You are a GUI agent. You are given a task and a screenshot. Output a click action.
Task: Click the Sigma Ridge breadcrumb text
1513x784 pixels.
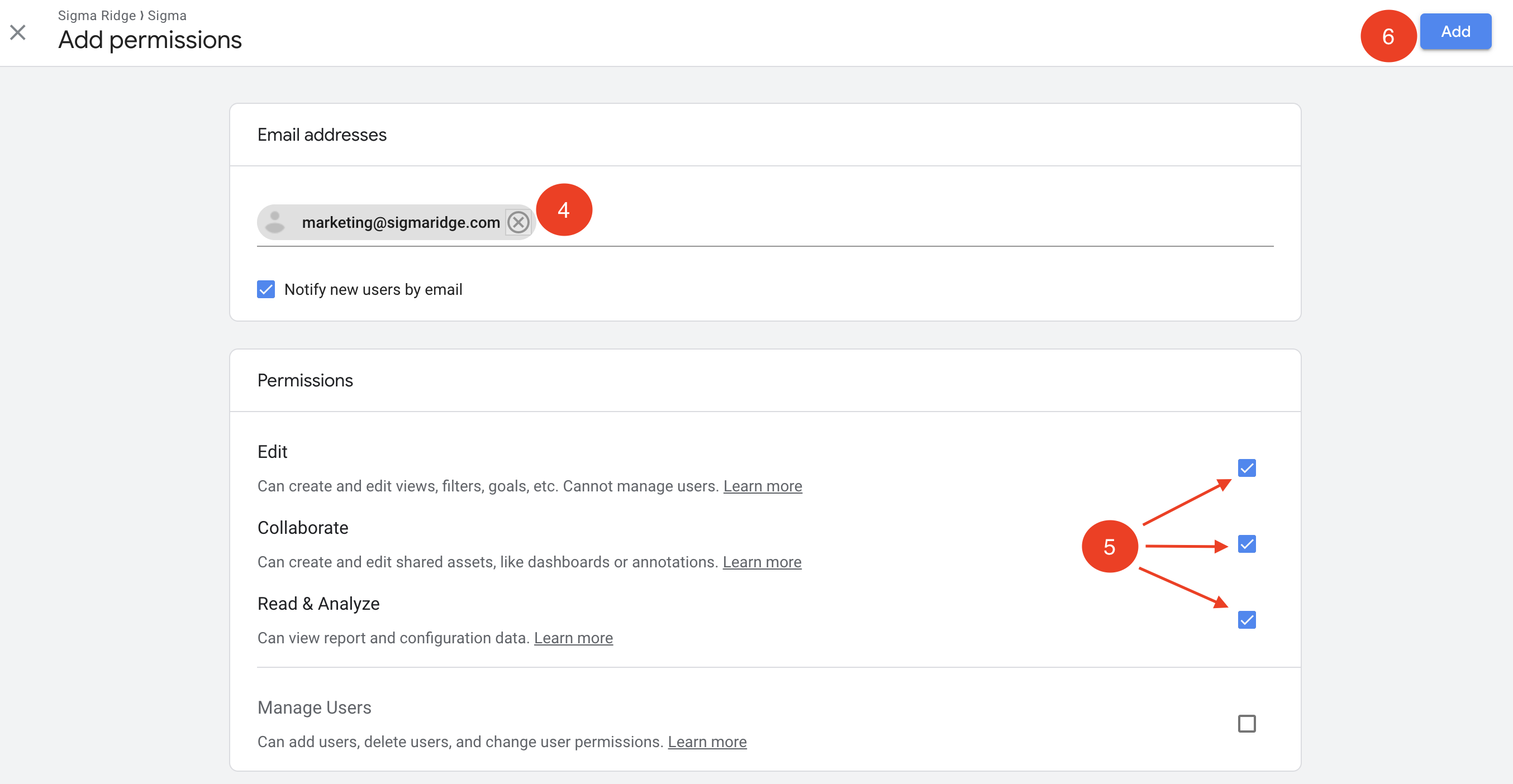(96, 15)
